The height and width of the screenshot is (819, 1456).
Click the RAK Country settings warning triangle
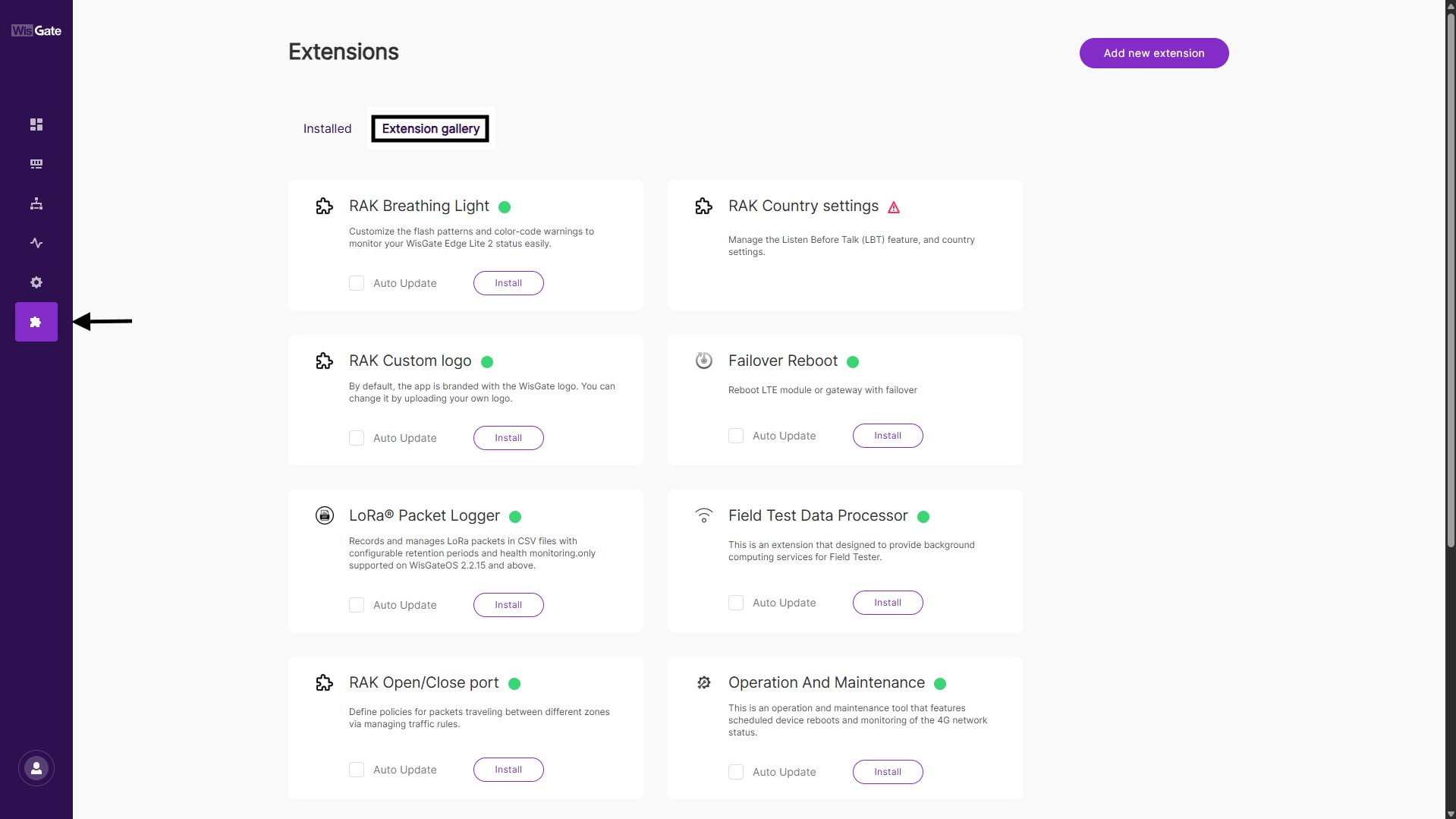(x=894, y=207)
